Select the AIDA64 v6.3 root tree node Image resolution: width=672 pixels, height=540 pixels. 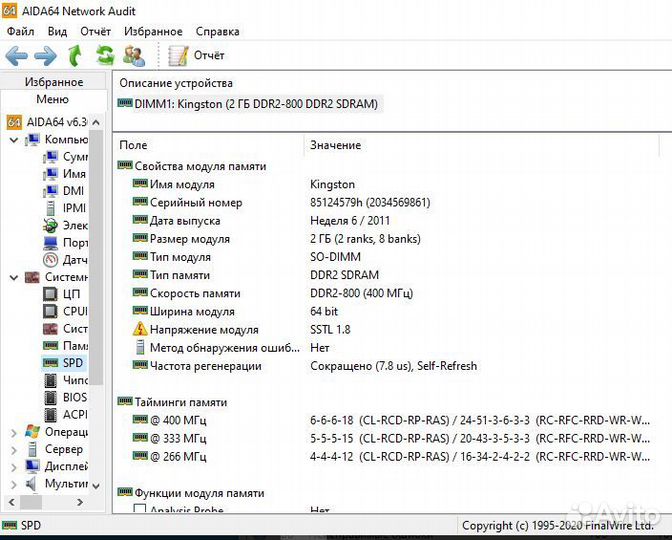(x=47, y=122)
